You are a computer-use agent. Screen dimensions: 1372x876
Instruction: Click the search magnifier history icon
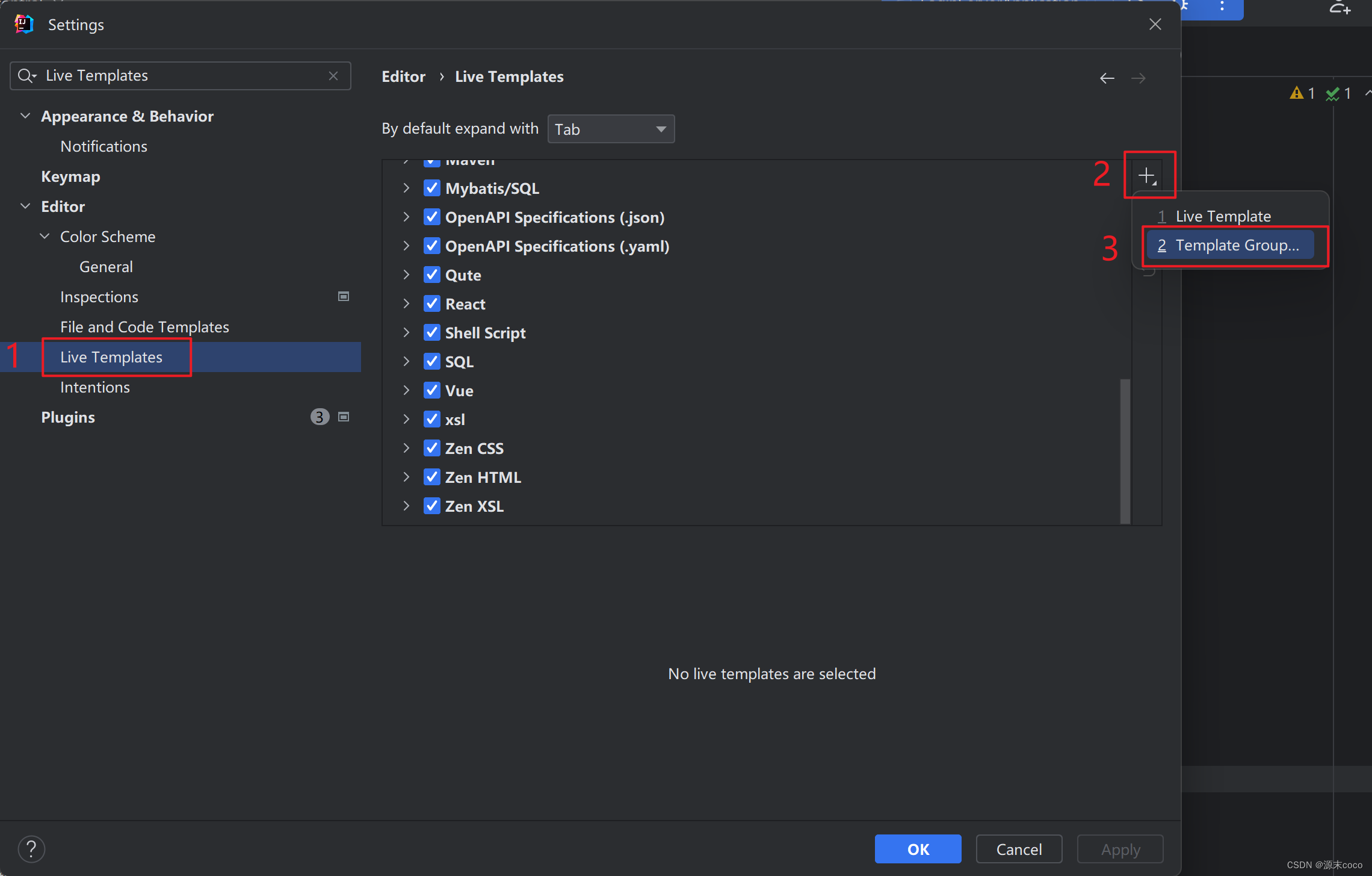click(x=26, y=76)
